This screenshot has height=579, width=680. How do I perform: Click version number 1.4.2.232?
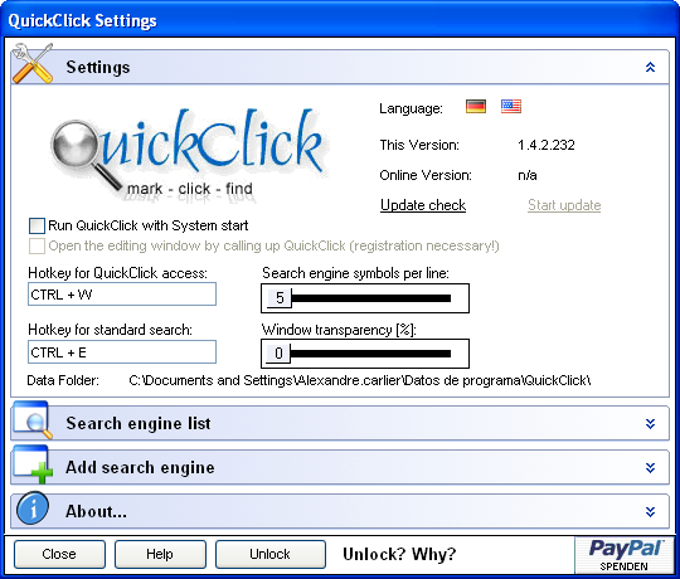click(x=546, y=145)
